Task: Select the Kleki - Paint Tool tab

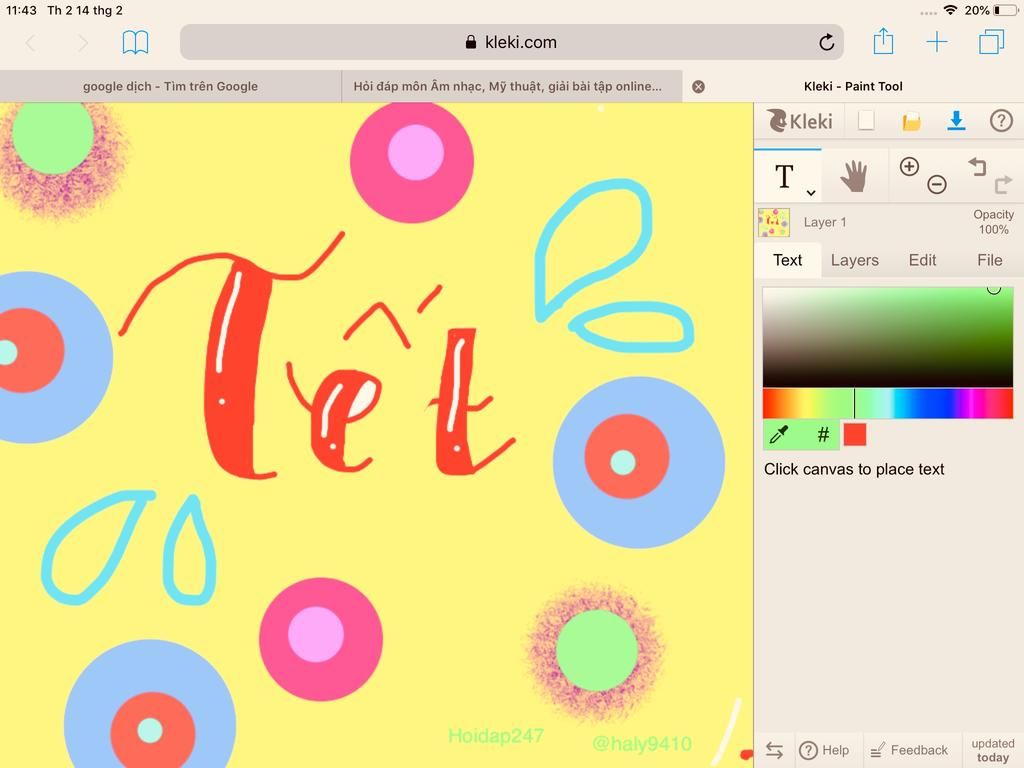Action: (853, 86)
